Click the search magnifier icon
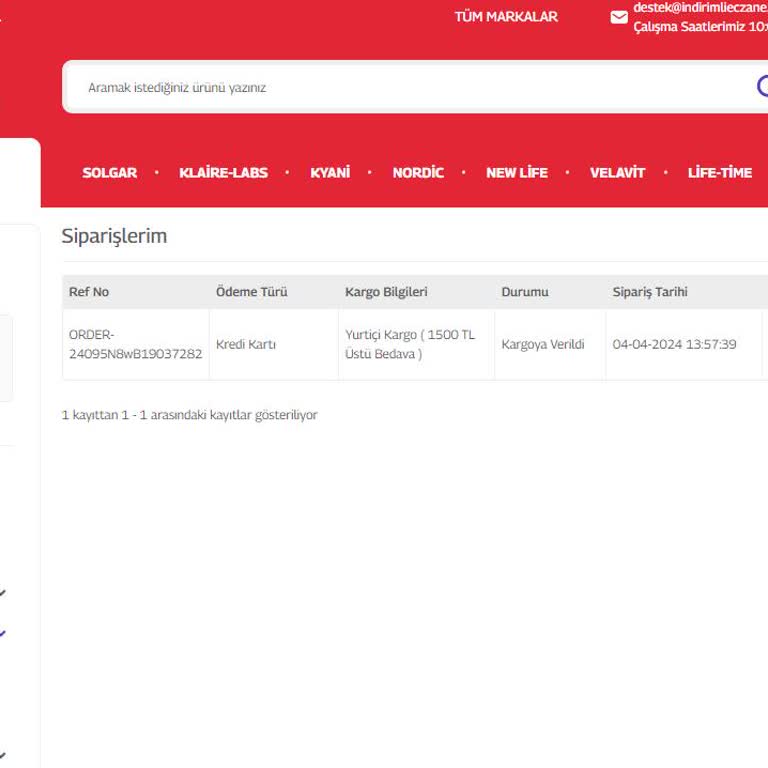 [762, 86]
